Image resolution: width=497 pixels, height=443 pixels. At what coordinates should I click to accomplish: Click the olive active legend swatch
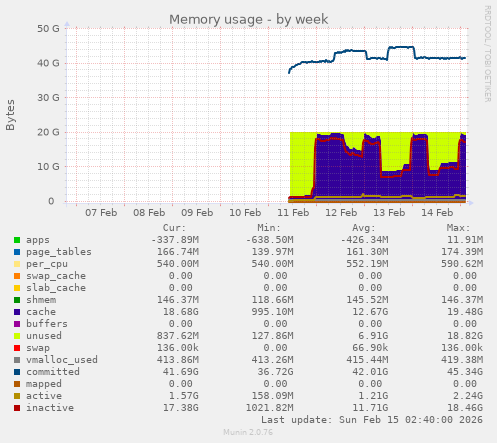click(17, 396)
